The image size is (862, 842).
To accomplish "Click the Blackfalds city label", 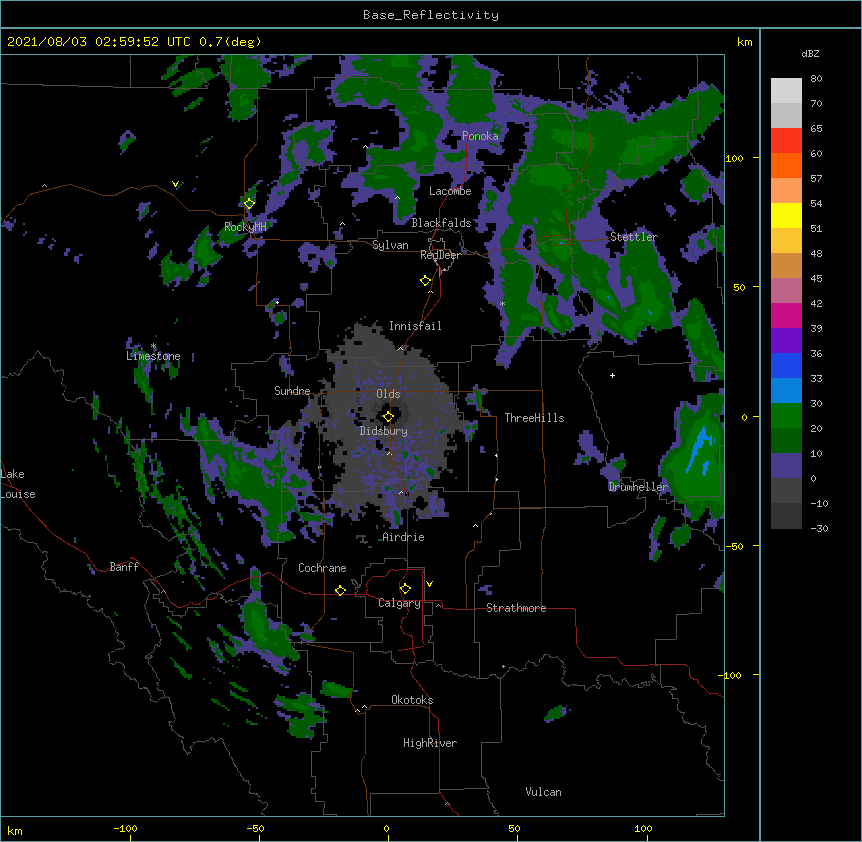I will (441, 223).
